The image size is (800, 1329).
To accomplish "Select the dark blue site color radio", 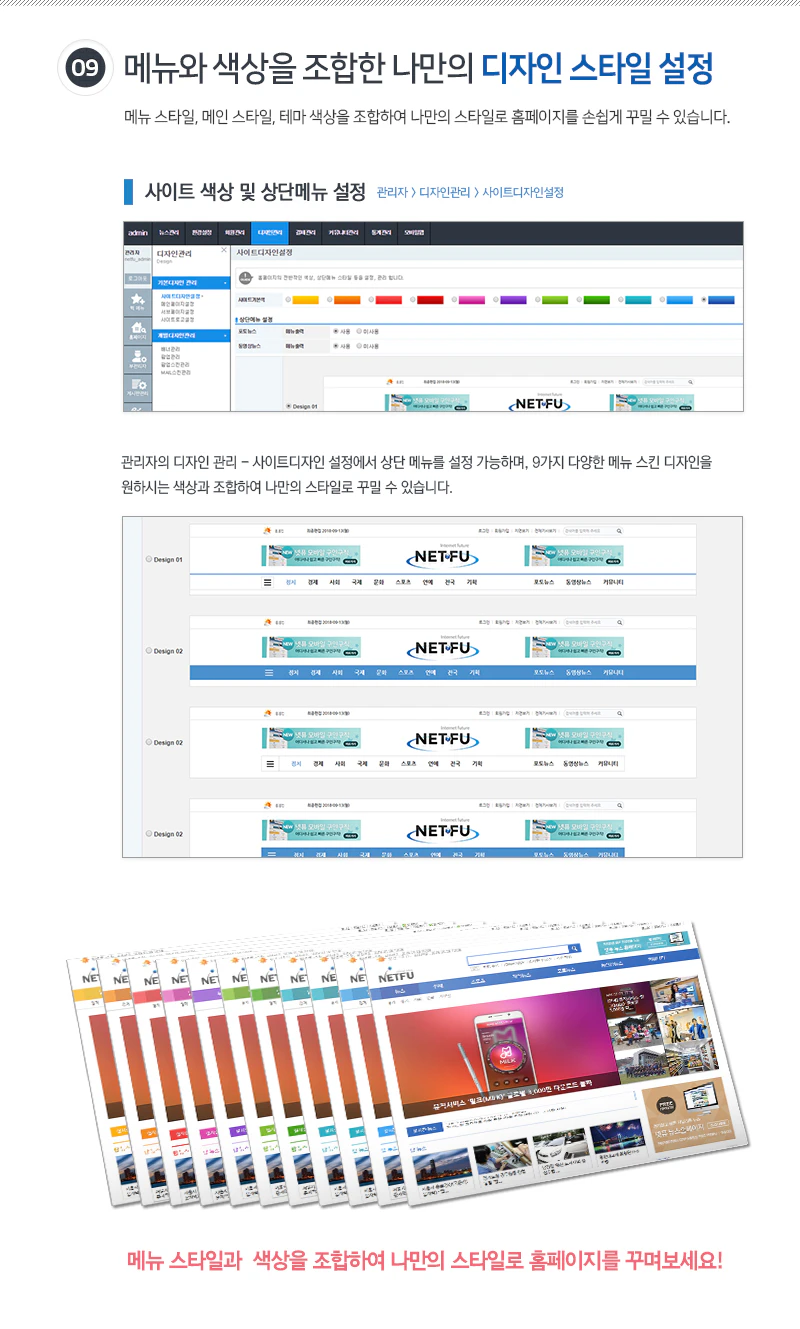I will click(703, 300).
